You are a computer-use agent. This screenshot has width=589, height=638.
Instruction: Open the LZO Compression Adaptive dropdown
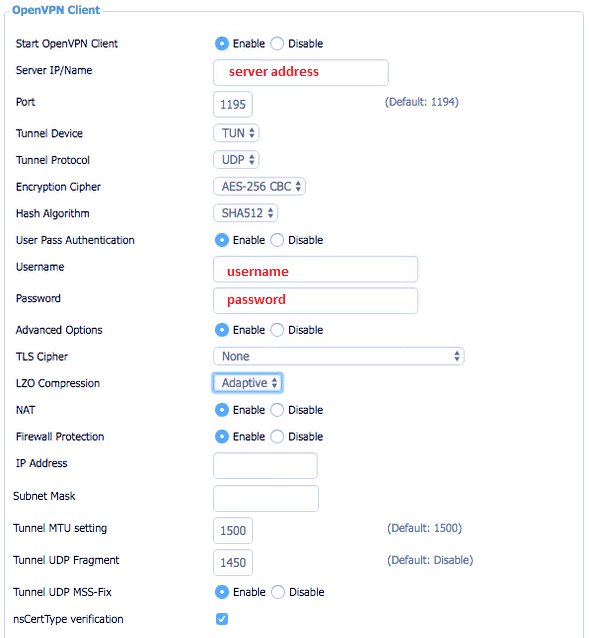[x=247, y=383]
